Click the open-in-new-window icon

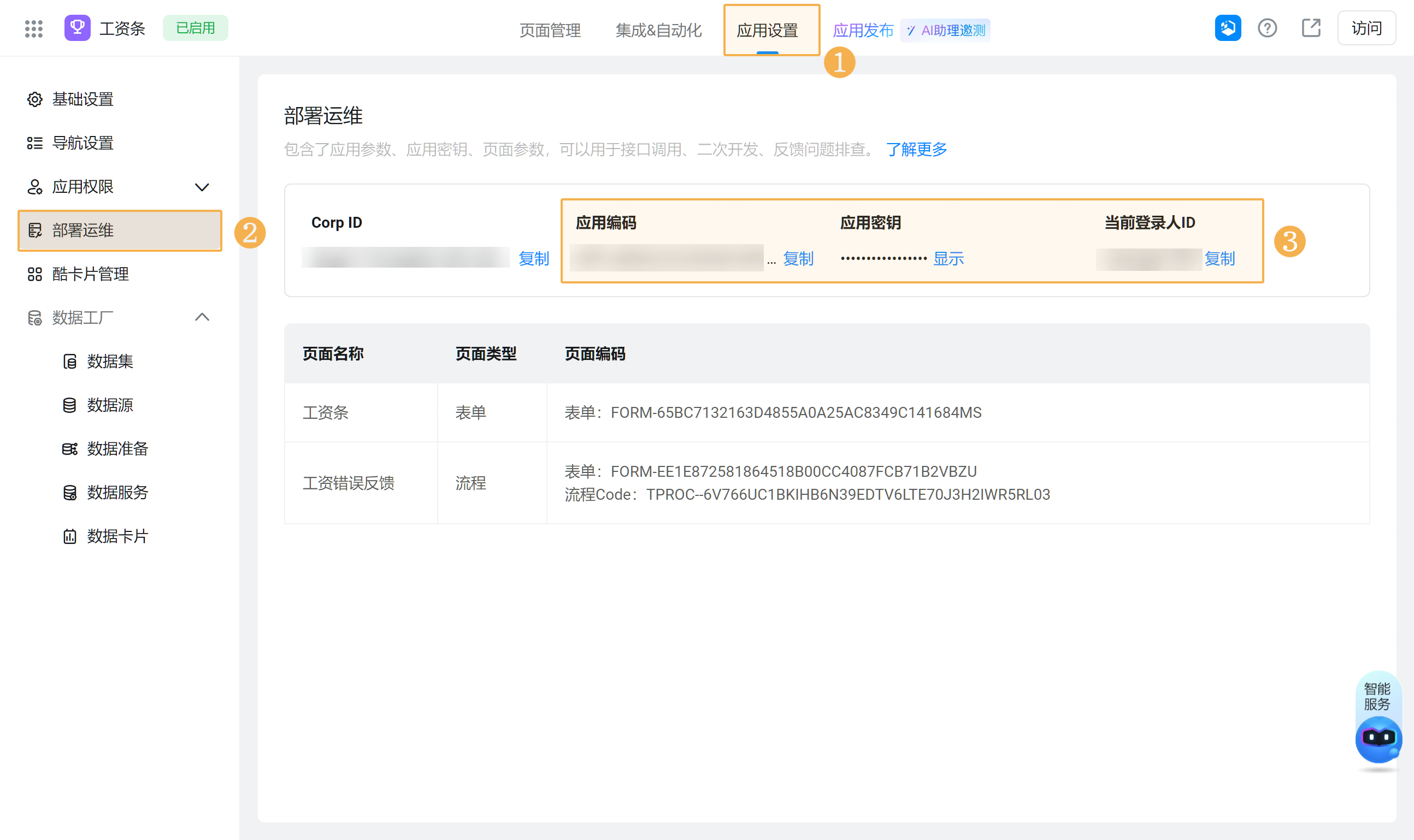[x=1310, y=28]
